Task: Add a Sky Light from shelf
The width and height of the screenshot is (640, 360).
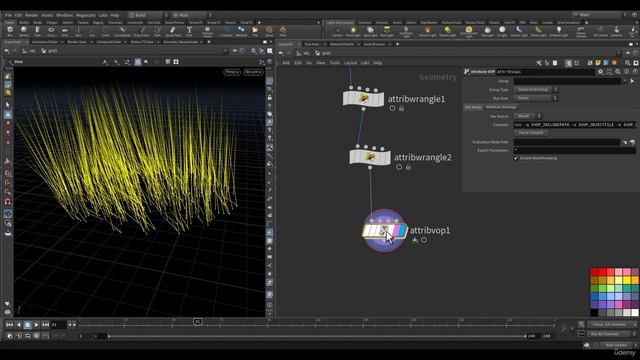Action: pyautogui.click(x=487, y=31)
